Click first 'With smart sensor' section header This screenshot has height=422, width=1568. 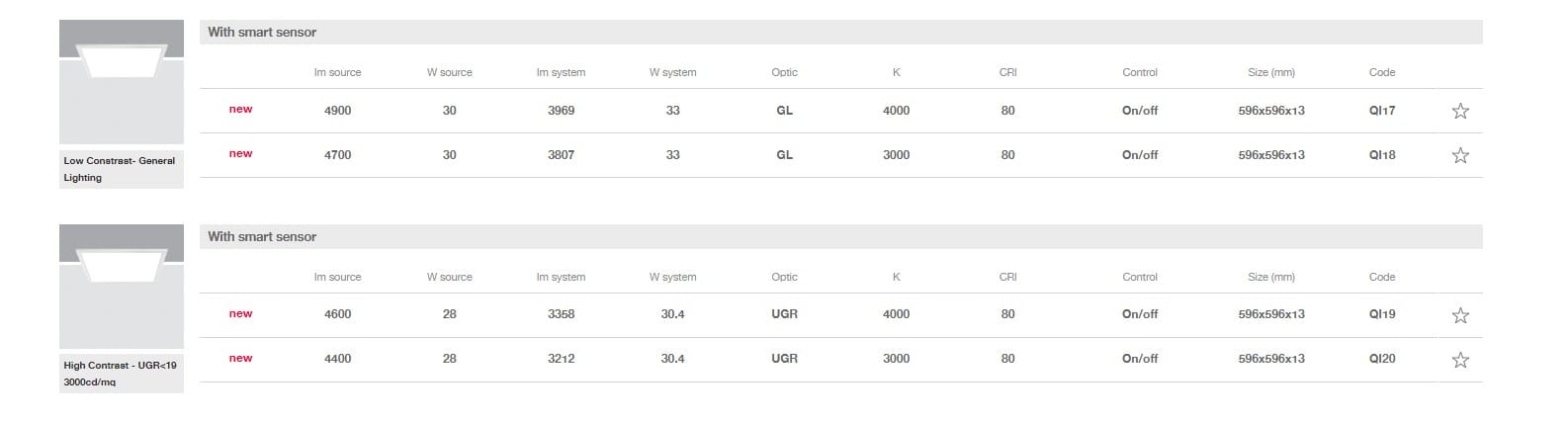(262, 32)
